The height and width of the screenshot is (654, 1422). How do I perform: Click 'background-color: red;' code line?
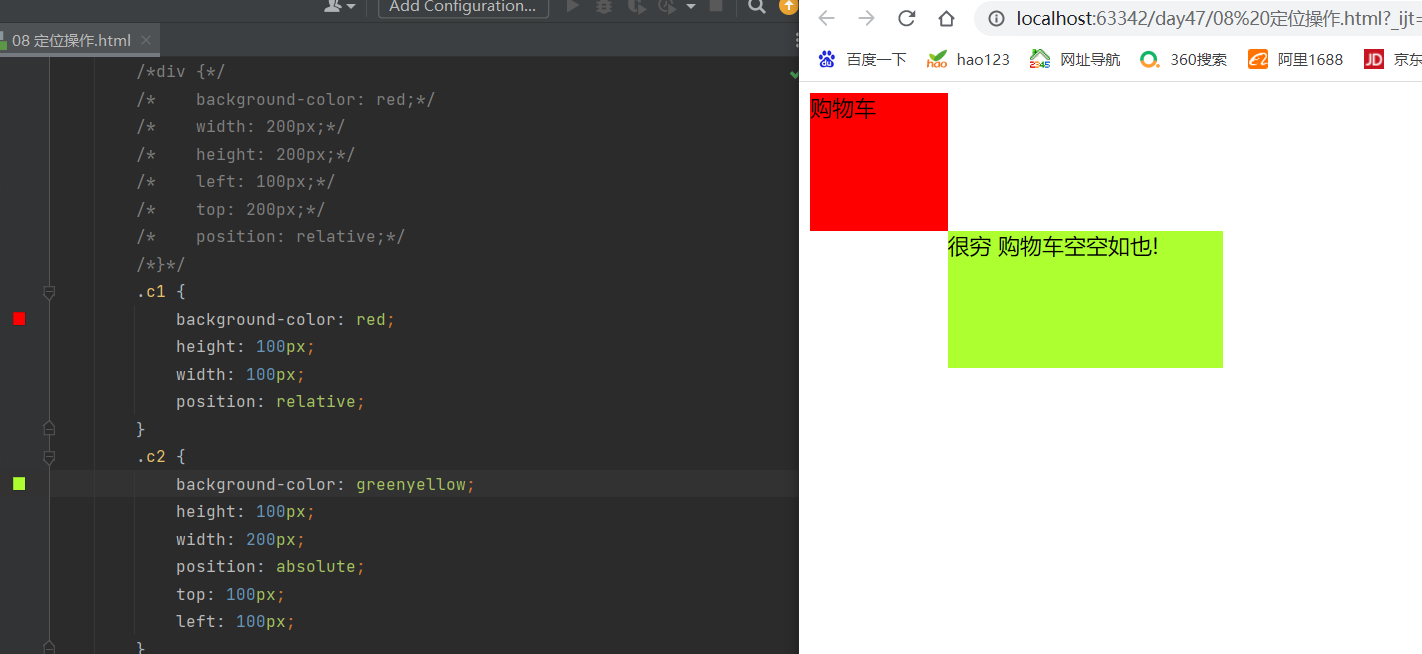[285, 319]
